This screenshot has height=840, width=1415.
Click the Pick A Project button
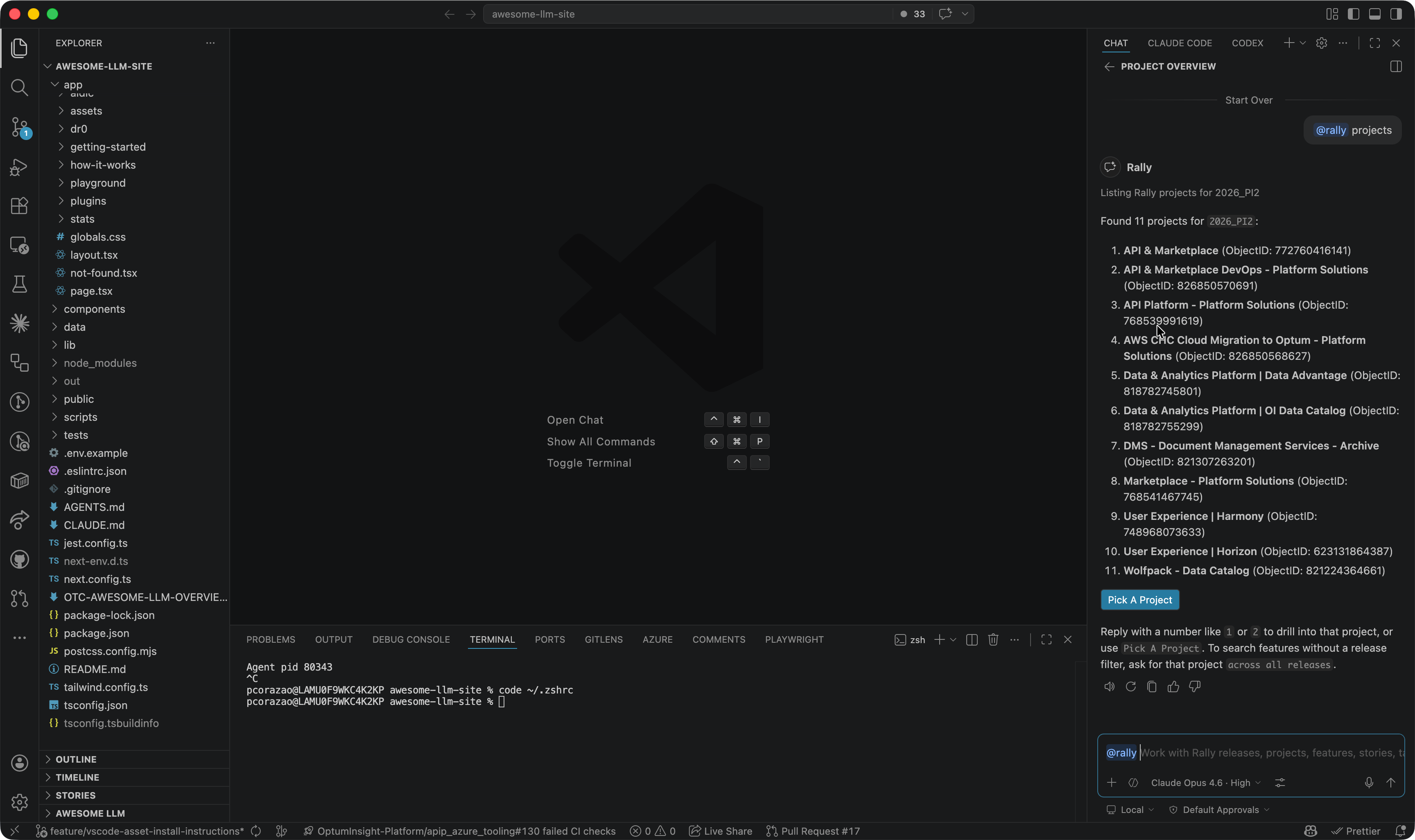1139,600
